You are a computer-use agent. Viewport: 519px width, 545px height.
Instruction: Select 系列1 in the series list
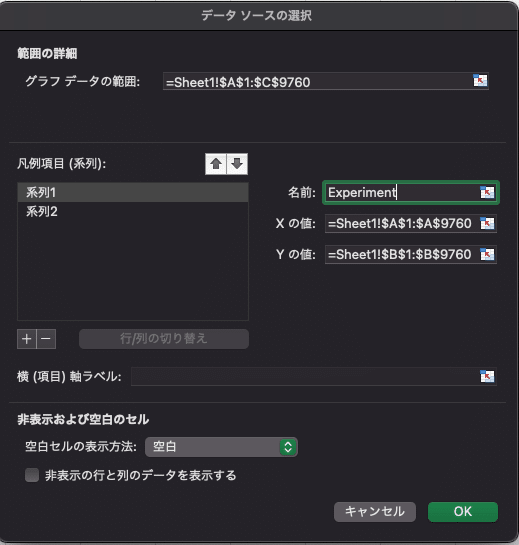coord(133,192)
